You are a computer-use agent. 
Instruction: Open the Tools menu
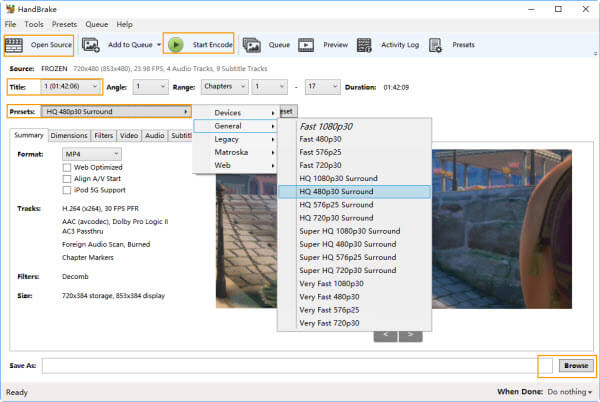pyautogui.click(x=34, y=24)
